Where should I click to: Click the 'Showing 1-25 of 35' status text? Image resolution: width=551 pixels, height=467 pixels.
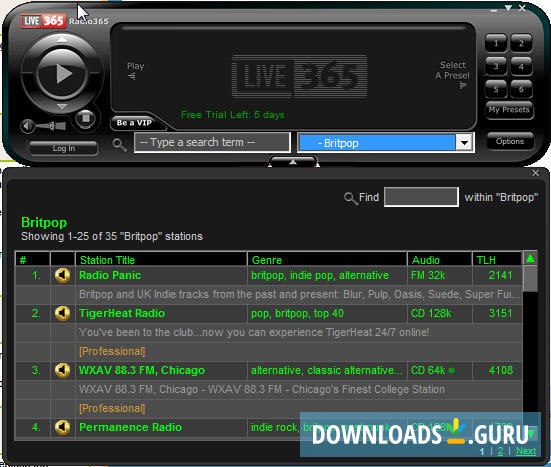112,236
